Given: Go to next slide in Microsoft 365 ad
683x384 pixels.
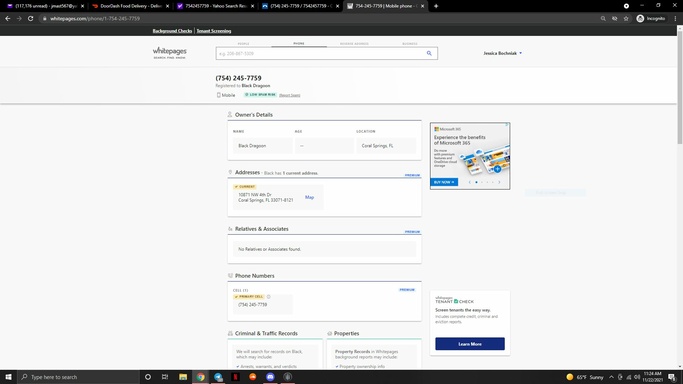Looking at the screenshot, I should [x=499, y=182].
